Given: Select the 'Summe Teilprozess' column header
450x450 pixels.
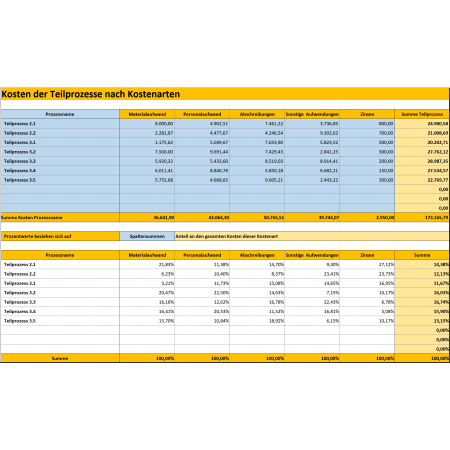Looking at the screenshot, I should tap(422, 114).
